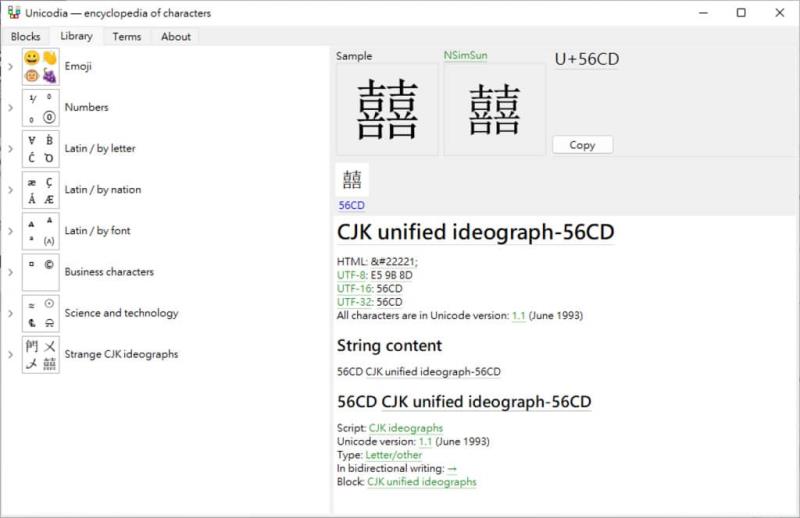Open the NSimSun font link
This screenshot has width=800, height=518.
coord(465,55)
